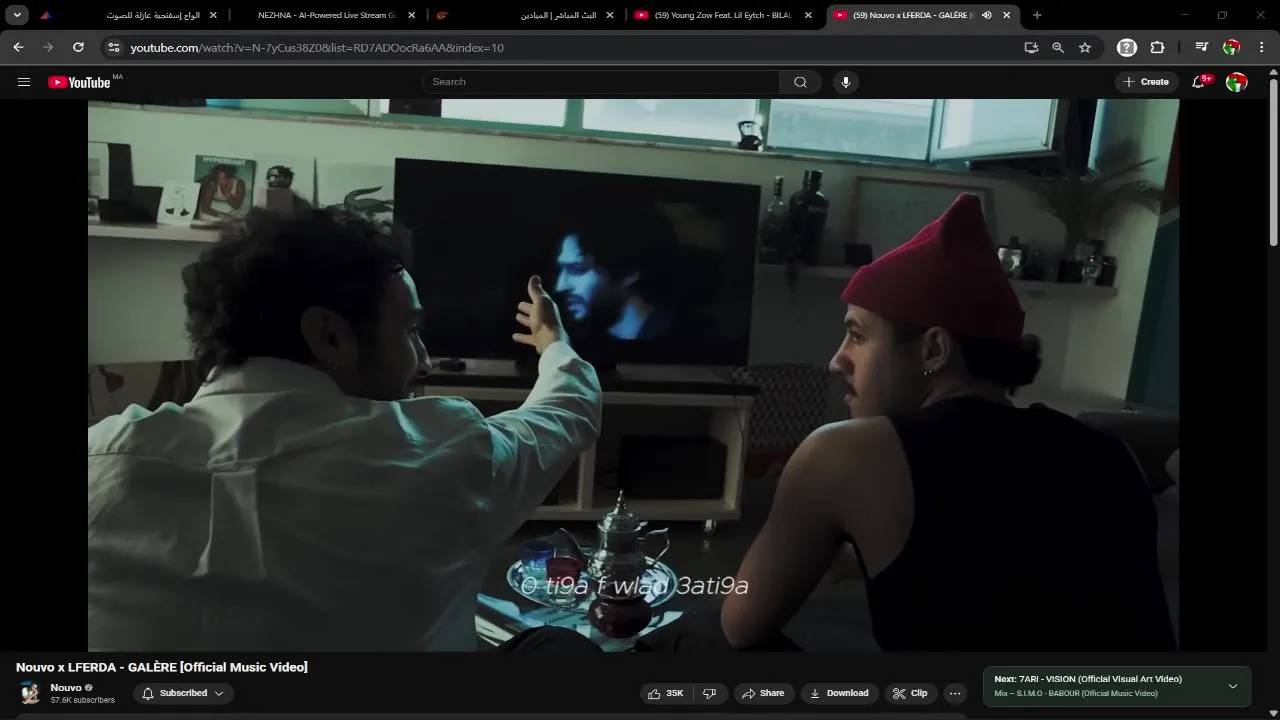Dislike the GALÈRE video
Image resolution: width=1280 pixels, height=720 pixels.
coord(709,693)
